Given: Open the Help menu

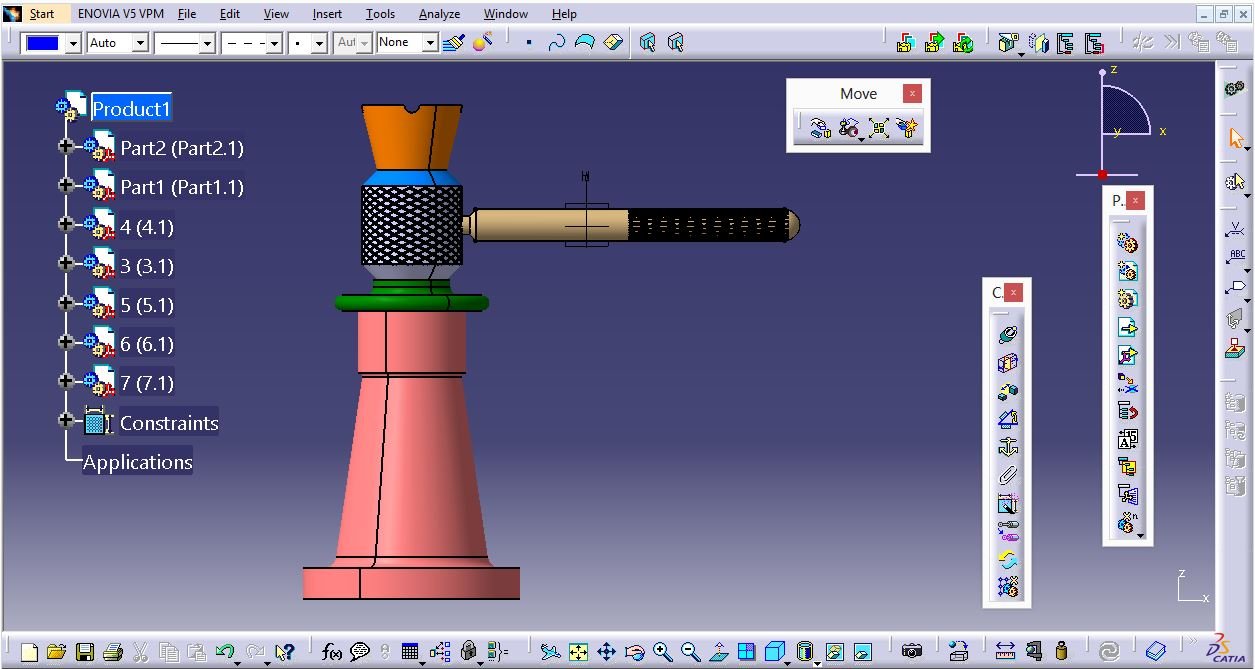Looking at the screenshot, I should [564, 14].
